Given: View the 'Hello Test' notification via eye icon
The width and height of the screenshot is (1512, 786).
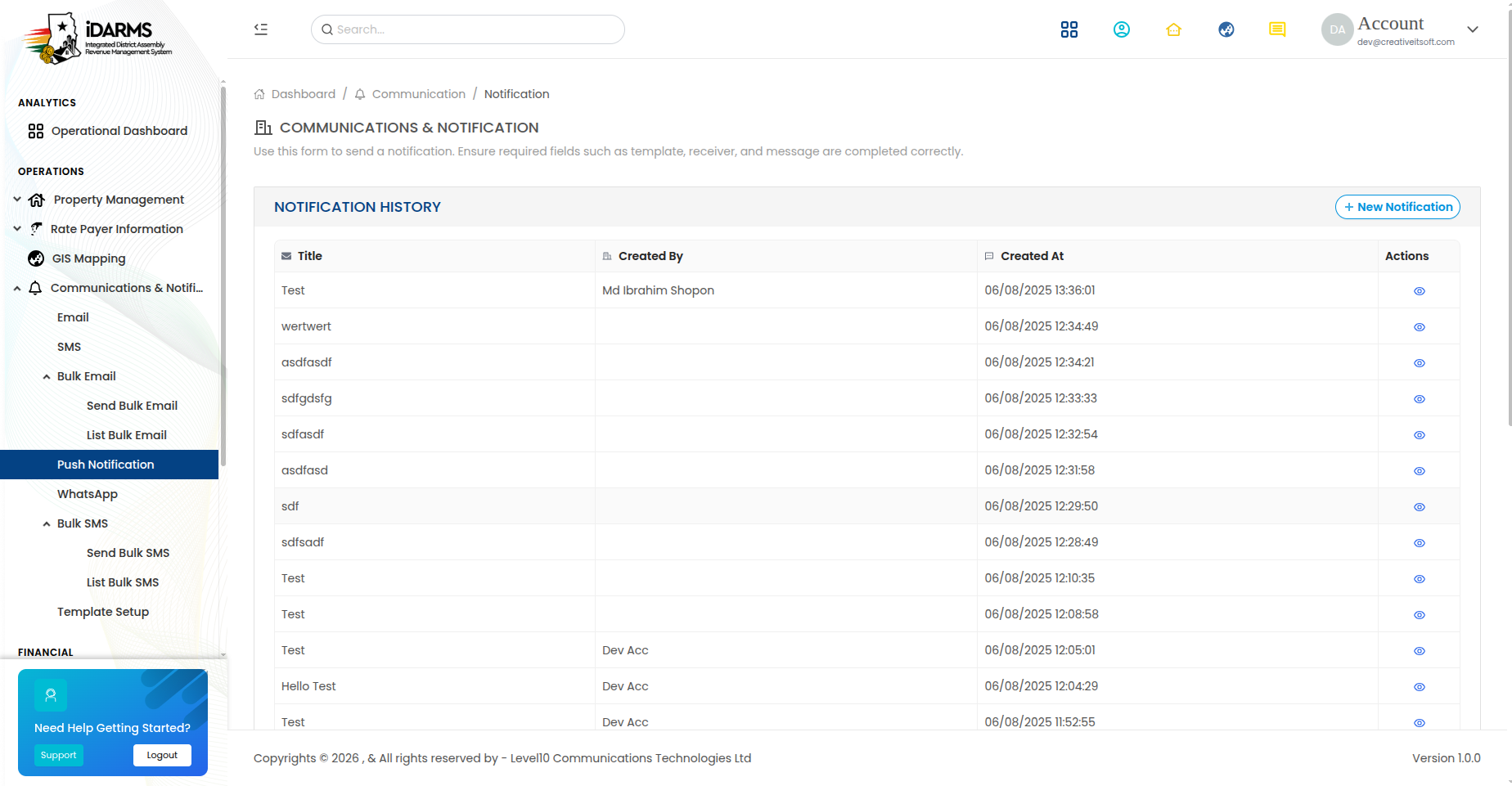Looking at the screenshot, I should 1420,687.
